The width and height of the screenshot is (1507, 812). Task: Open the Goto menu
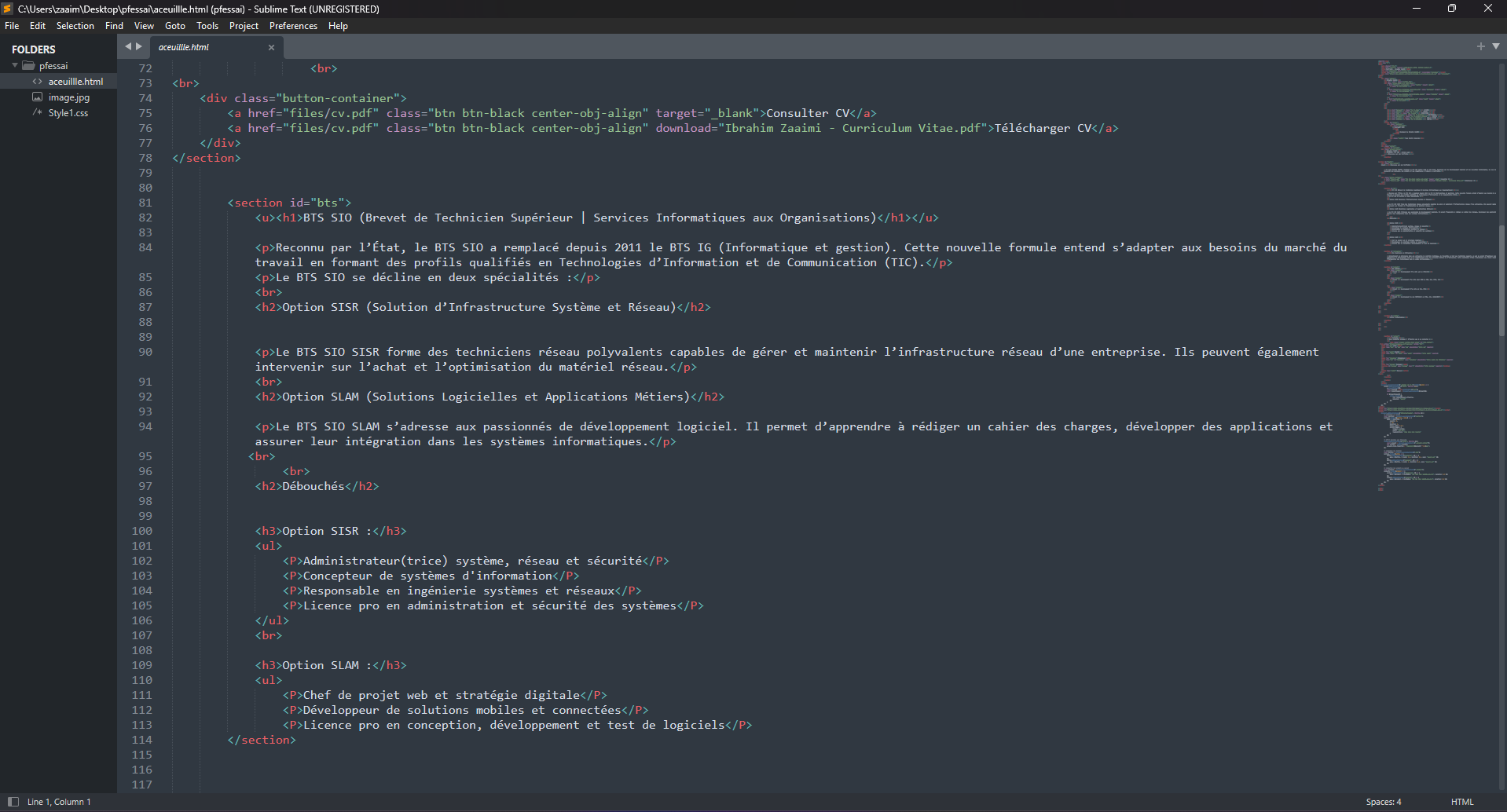tap(174, 26)
